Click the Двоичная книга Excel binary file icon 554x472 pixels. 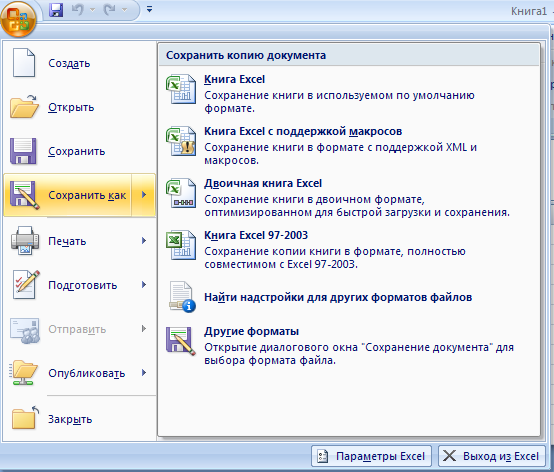click(x=181, y=193)
